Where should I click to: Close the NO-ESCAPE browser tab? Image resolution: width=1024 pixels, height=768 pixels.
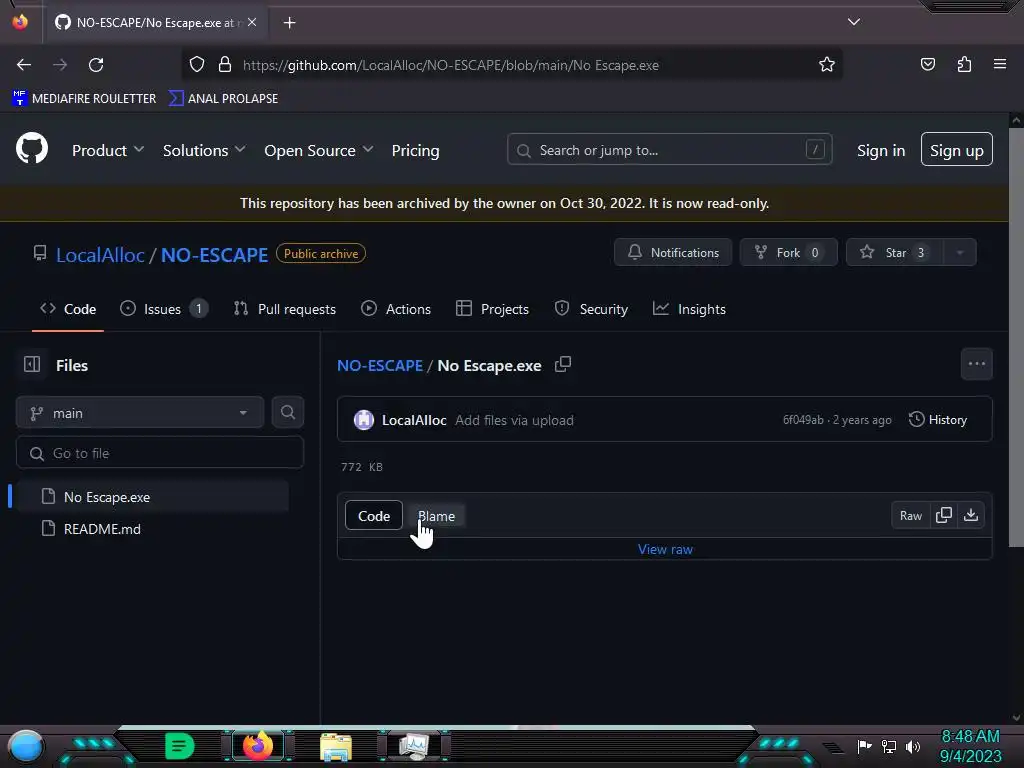click(x=252, y=22)
